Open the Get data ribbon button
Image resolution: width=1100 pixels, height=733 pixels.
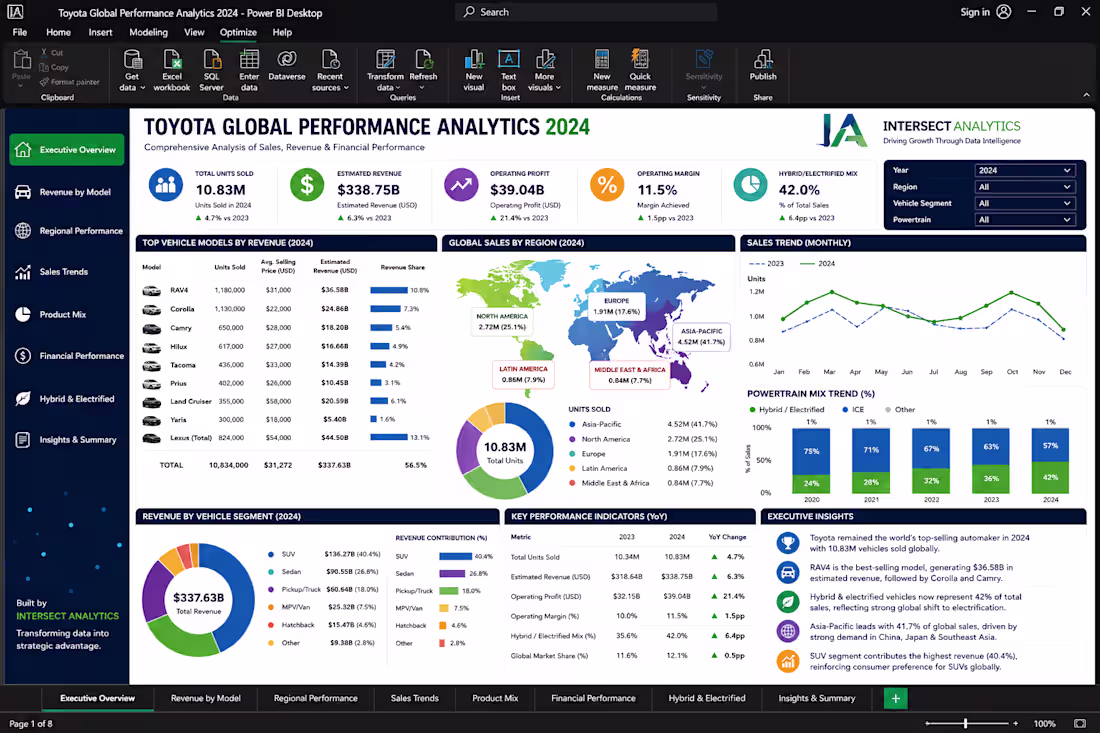pos(132,70)
